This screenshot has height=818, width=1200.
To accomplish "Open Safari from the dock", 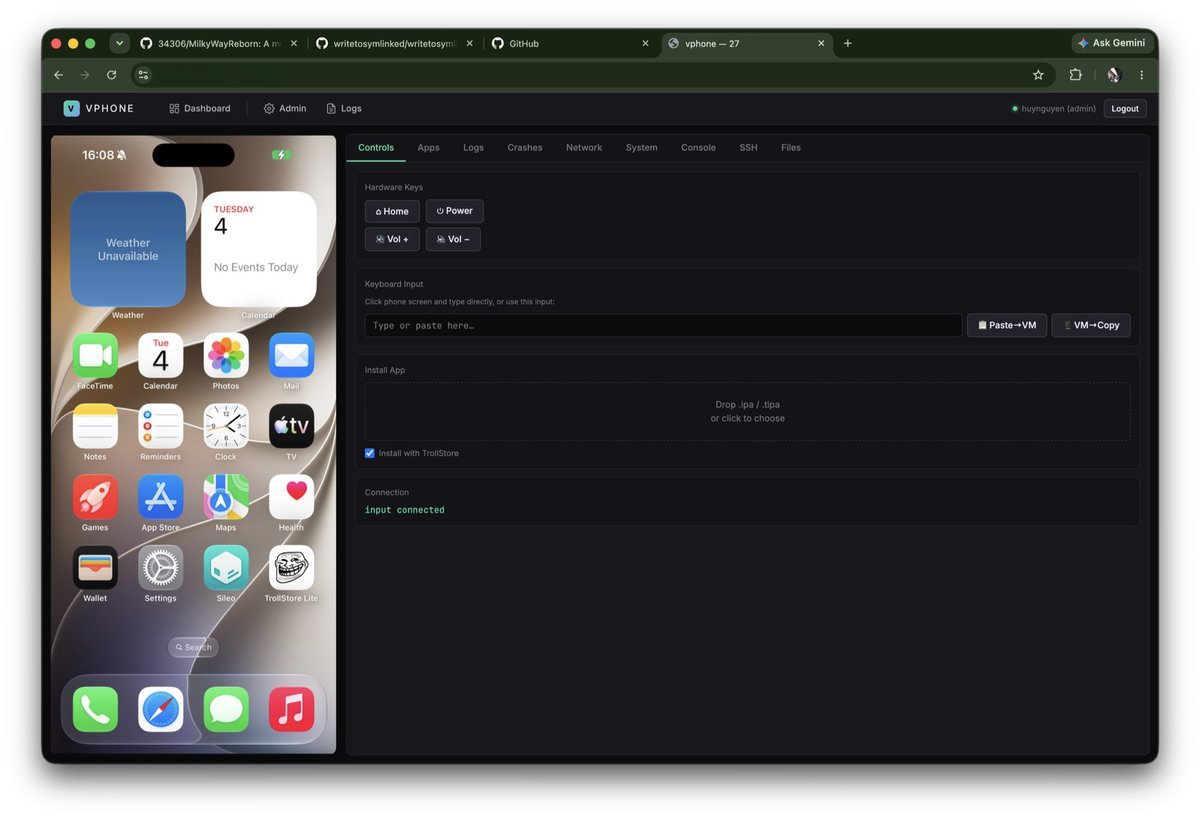I will [160, 709].
